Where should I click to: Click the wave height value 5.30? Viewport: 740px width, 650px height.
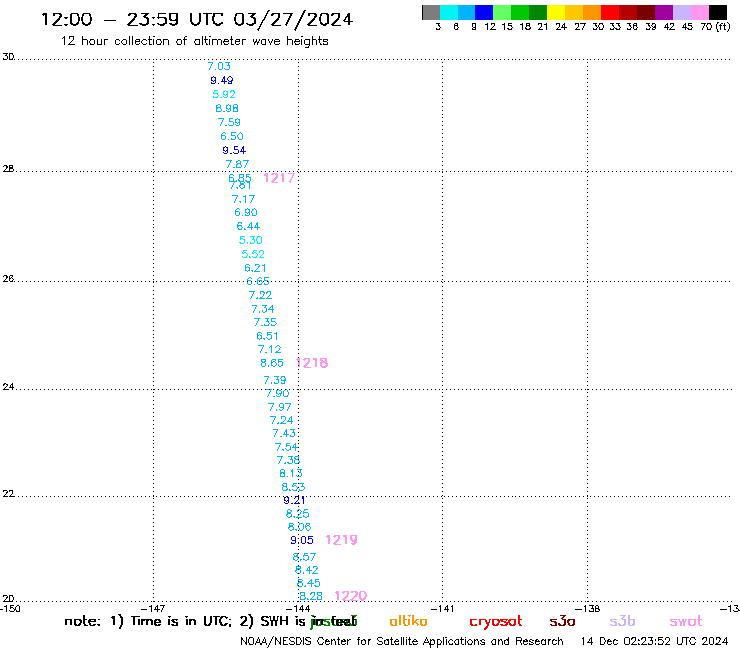click(251, 240)
